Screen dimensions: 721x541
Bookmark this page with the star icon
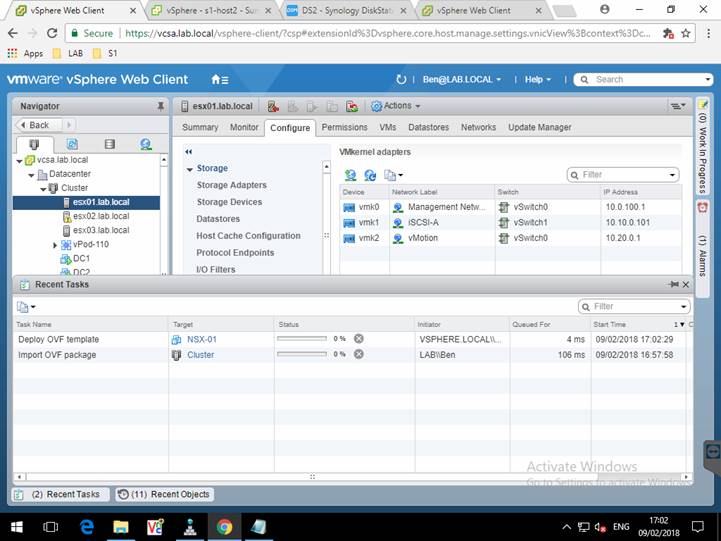(x=686, y=33)
